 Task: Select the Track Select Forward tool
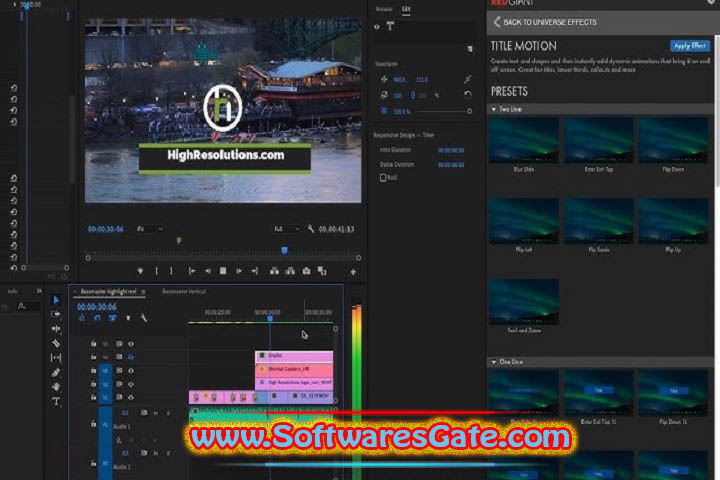pyautogui.click(x=56, y=314)
